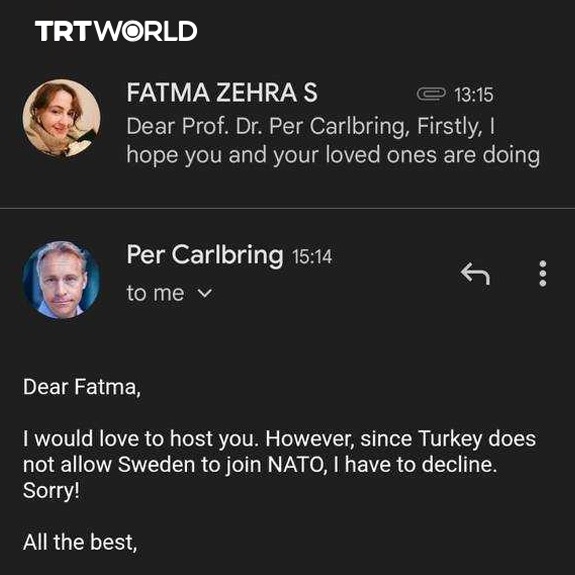Click the "to me" recipient label
The width and height of the screenshot is (575, 575).
click(155, 293)
